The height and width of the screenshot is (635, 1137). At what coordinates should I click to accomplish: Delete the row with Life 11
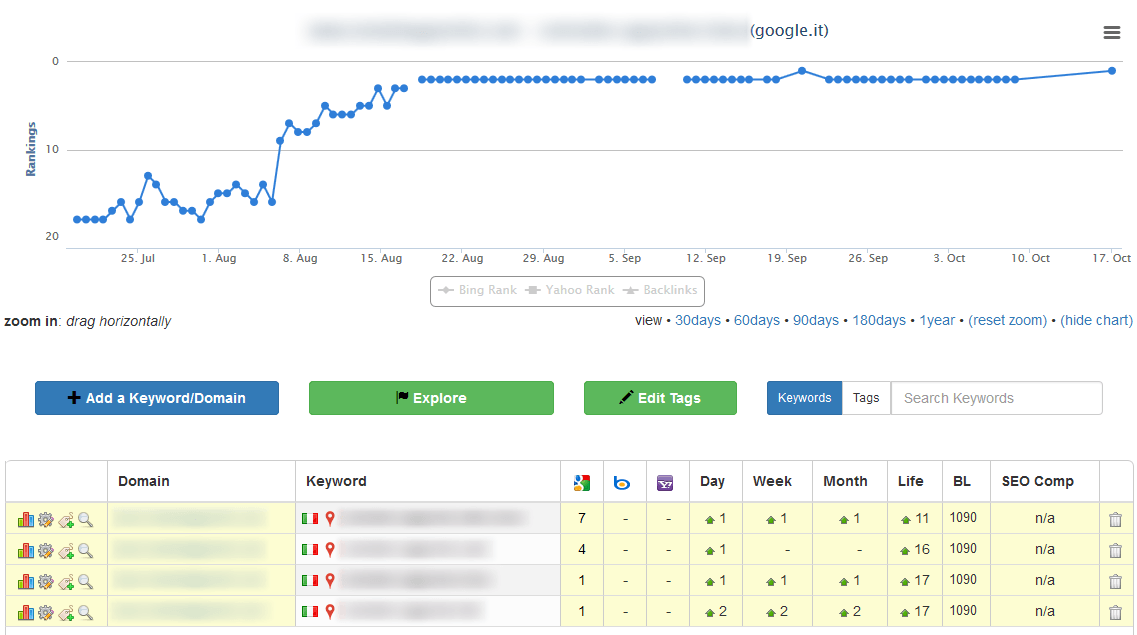1115,519
